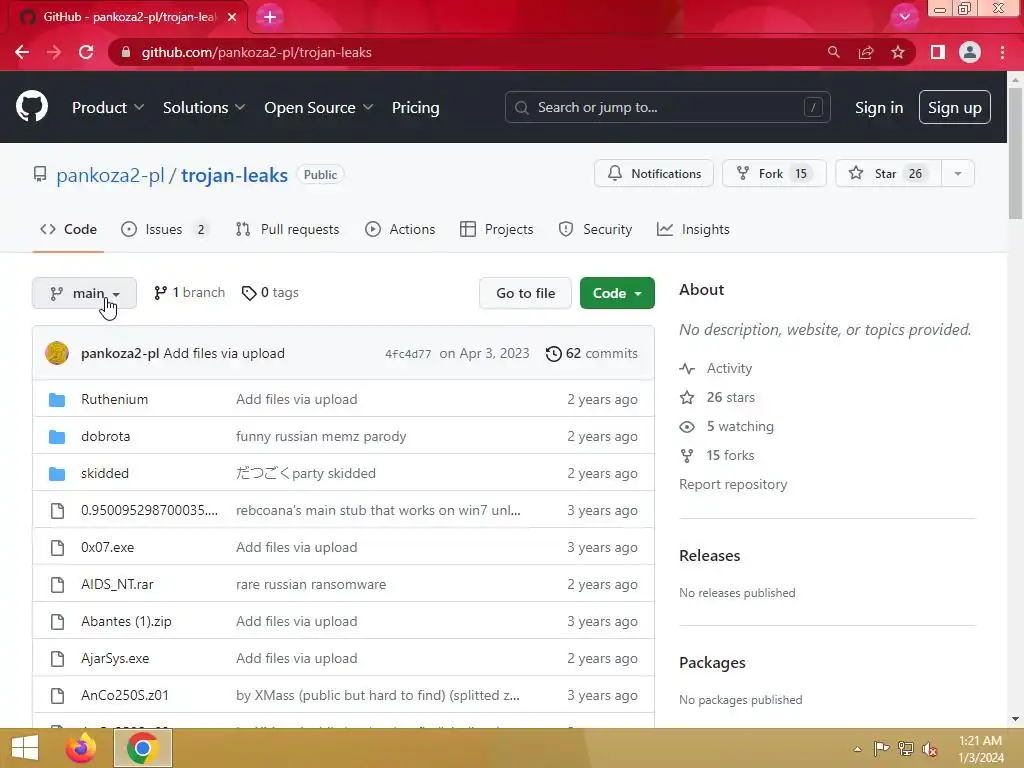
Task: Expand the Product menu
Action: pos(108,108)
